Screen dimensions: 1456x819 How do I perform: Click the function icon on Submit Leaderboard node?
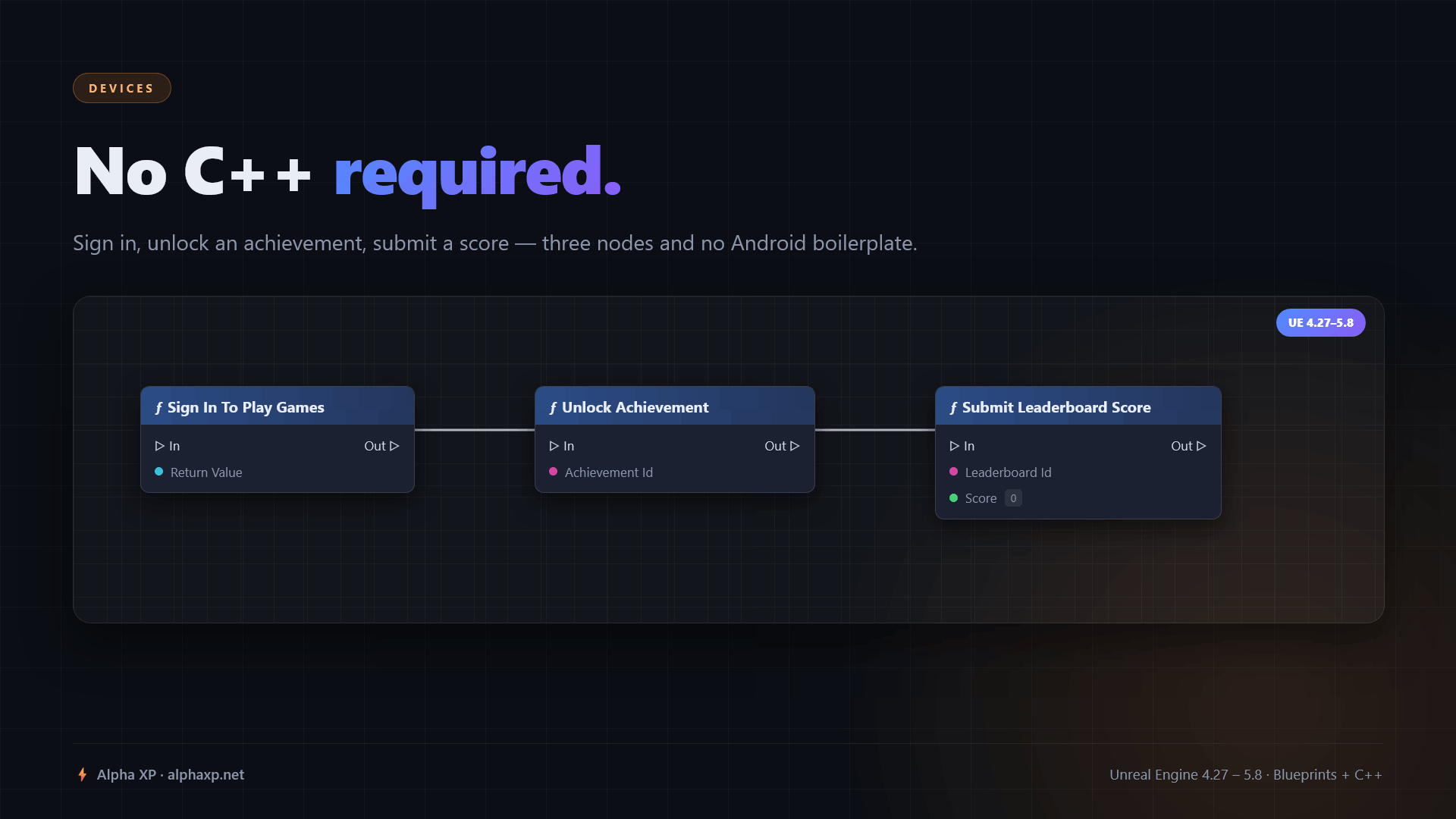coord(953,408)
